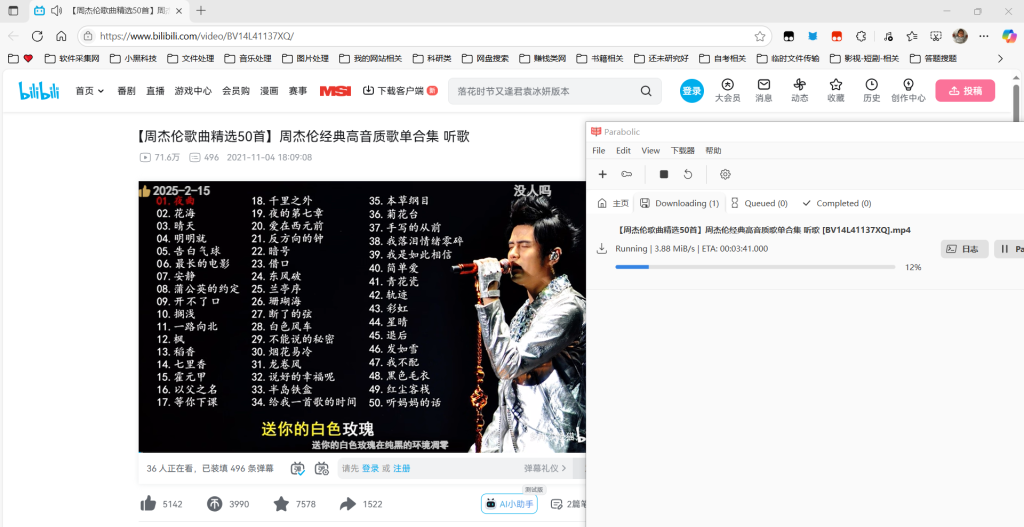Expand the bookmarks bar overflow chevron
Image resolution: width=1024 pixels, height=527 pixels.
tap(1000, 58)
